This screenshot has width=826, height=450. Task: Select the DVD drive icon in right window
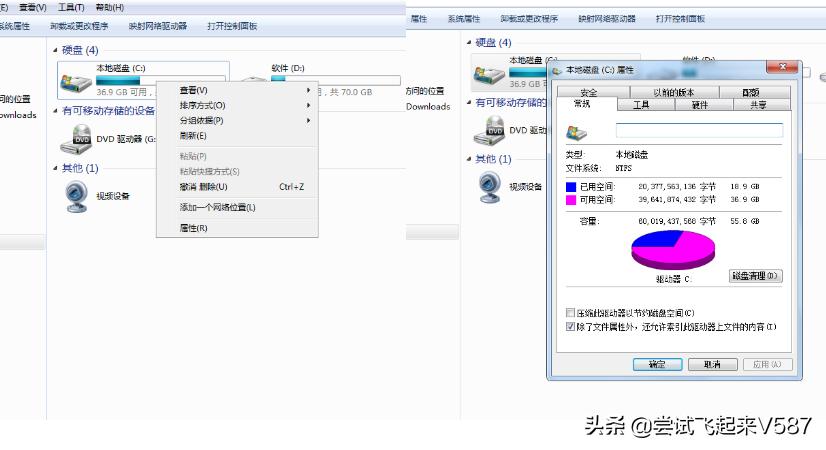(489, 130)
